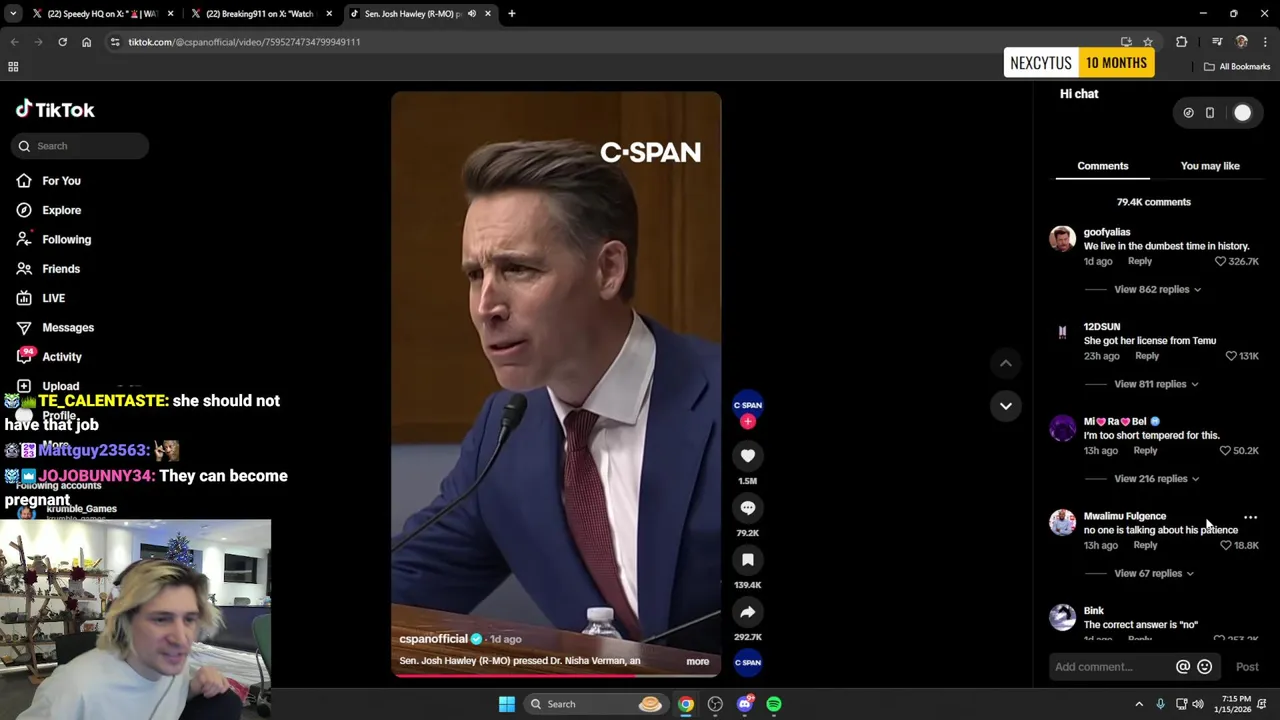Screen dimensions: 1280x720
Task: Reply to 12DSUN comment
Action: 1147,356
